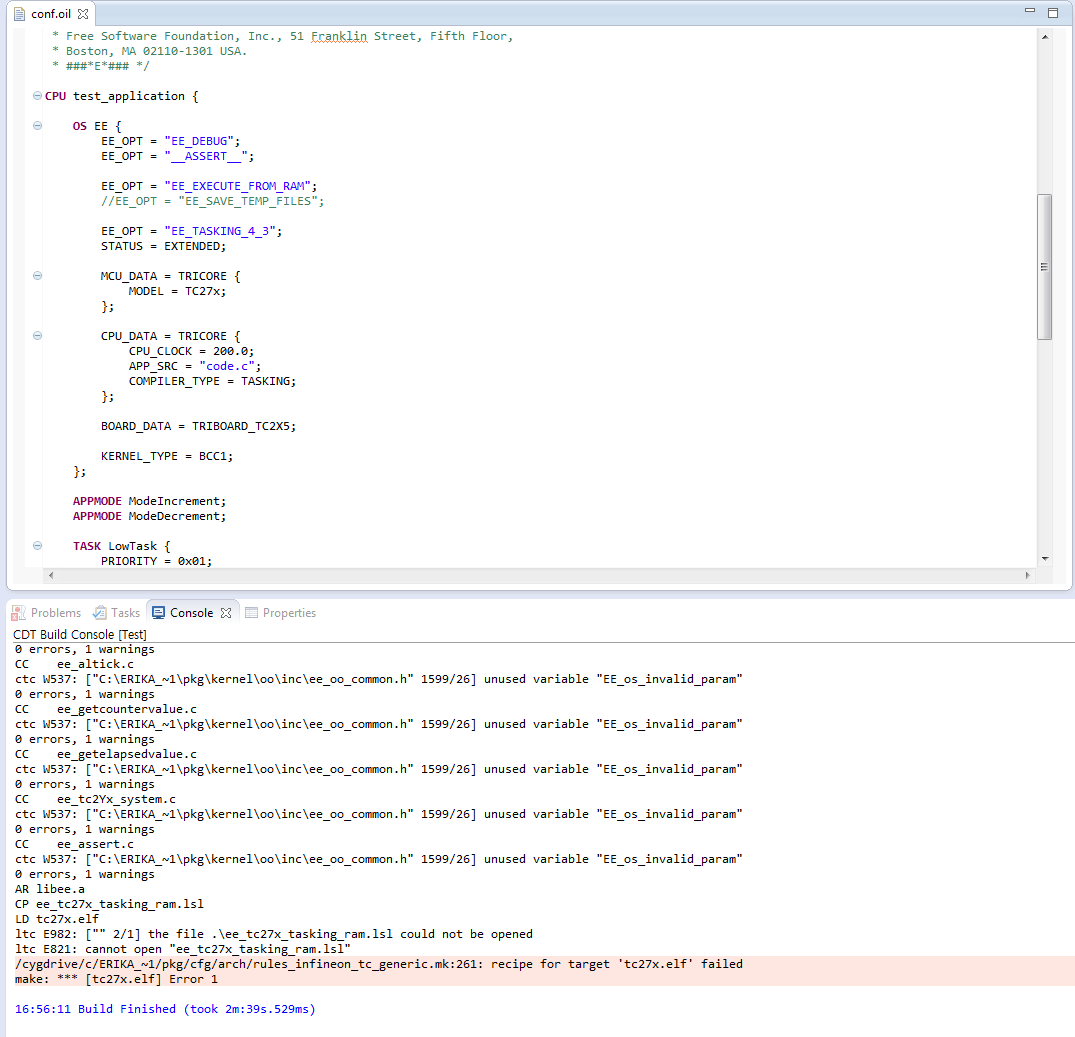Viewport: 1075px width, 1037px height.
Task: Click editor vertical scrollbar up arrow
Action: (x=1045, y=37)
